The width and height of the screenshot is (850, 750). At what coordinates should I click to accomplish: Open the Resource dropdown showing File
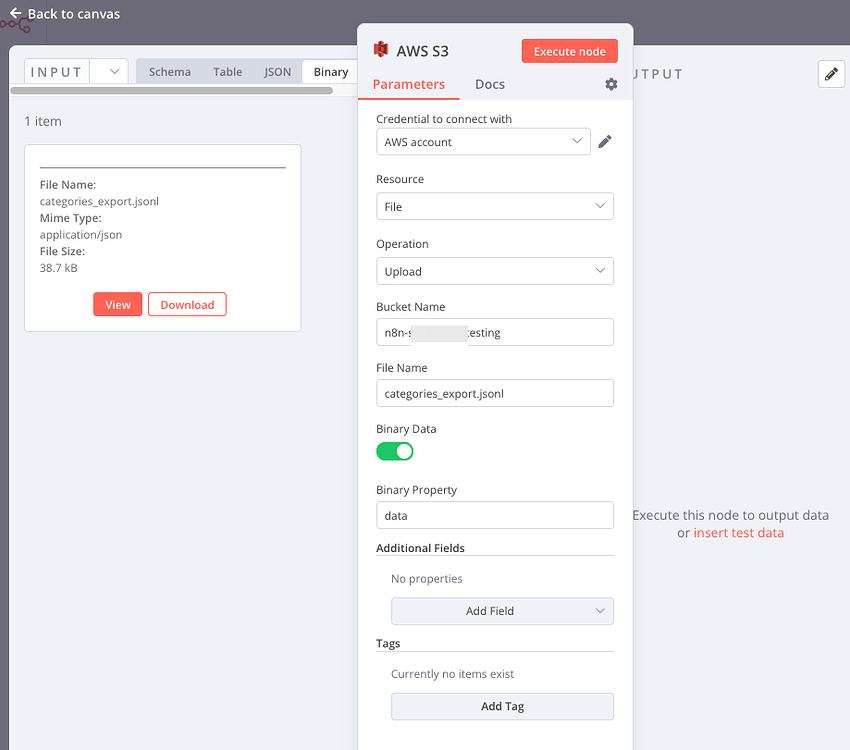494,206
